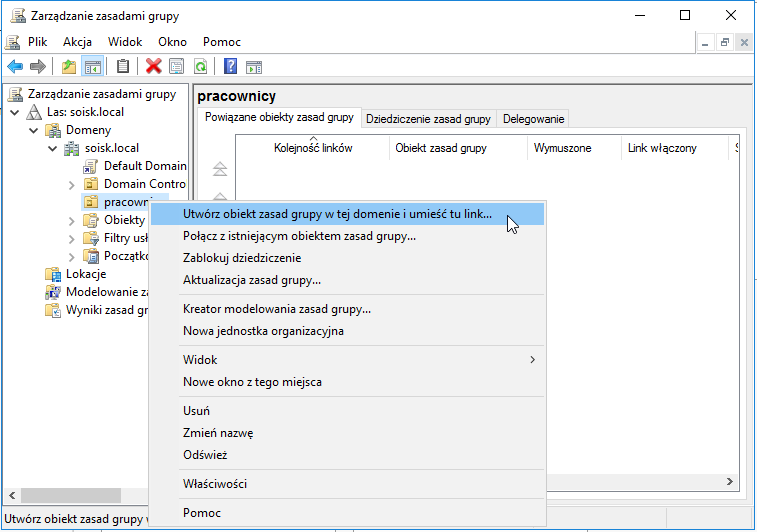Switch to the Delegowanie tab
Viewport: 757px width, 532px height.
[x=533, y=119]
